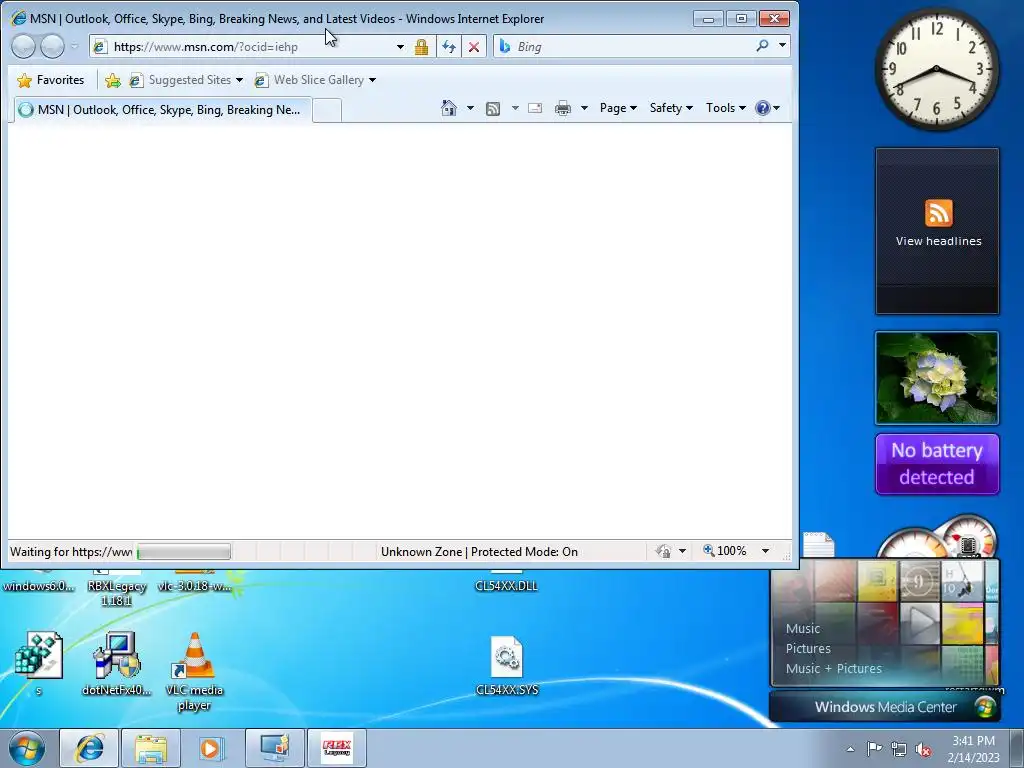The image size is (1024, 768).
Task: Click the Internet Explorer taskbar icon
Action: [x=89, y=748]
